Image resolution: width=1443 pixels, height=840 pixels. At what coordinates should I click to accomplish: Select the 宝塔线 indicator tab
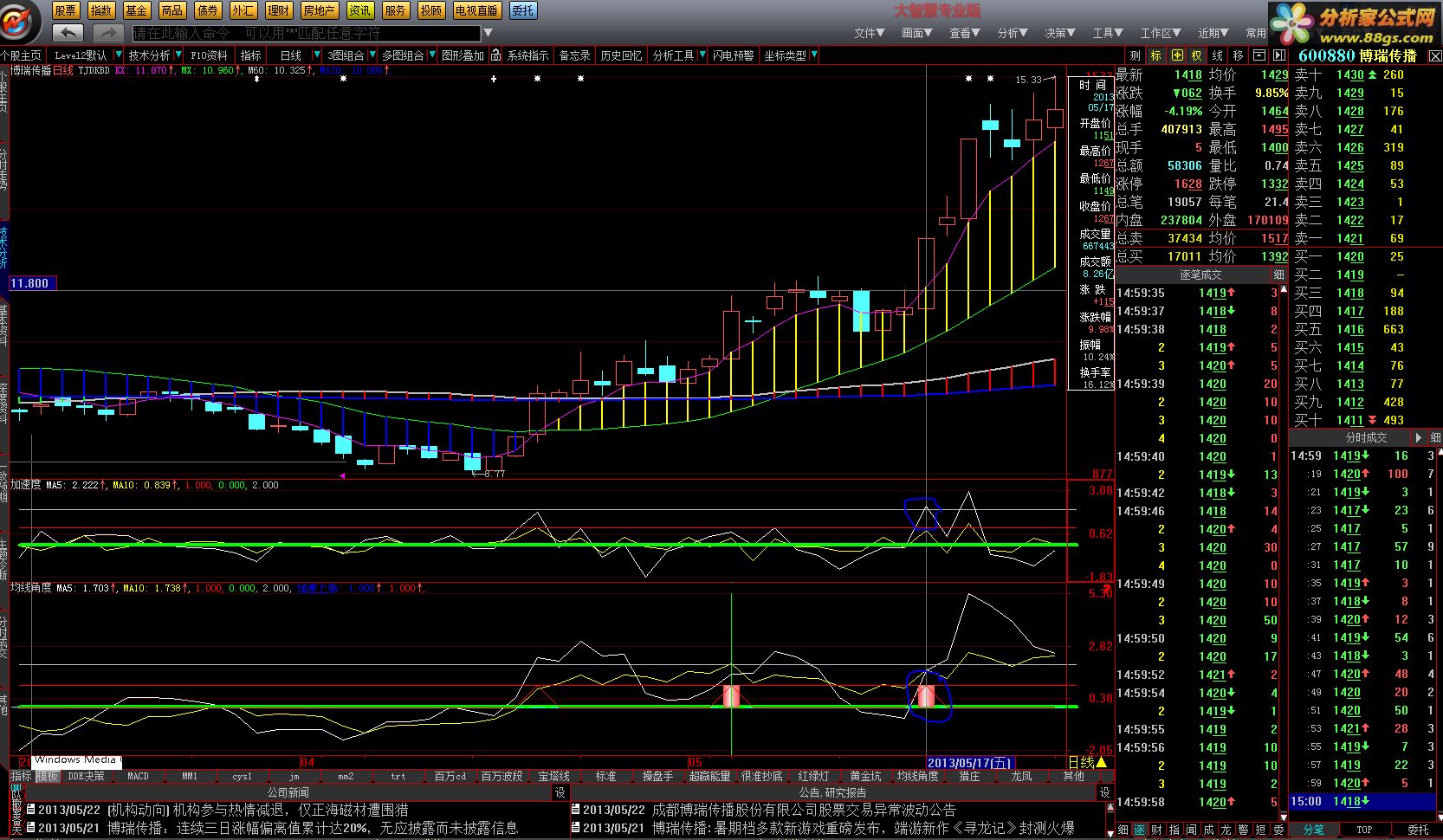[553, 776]
